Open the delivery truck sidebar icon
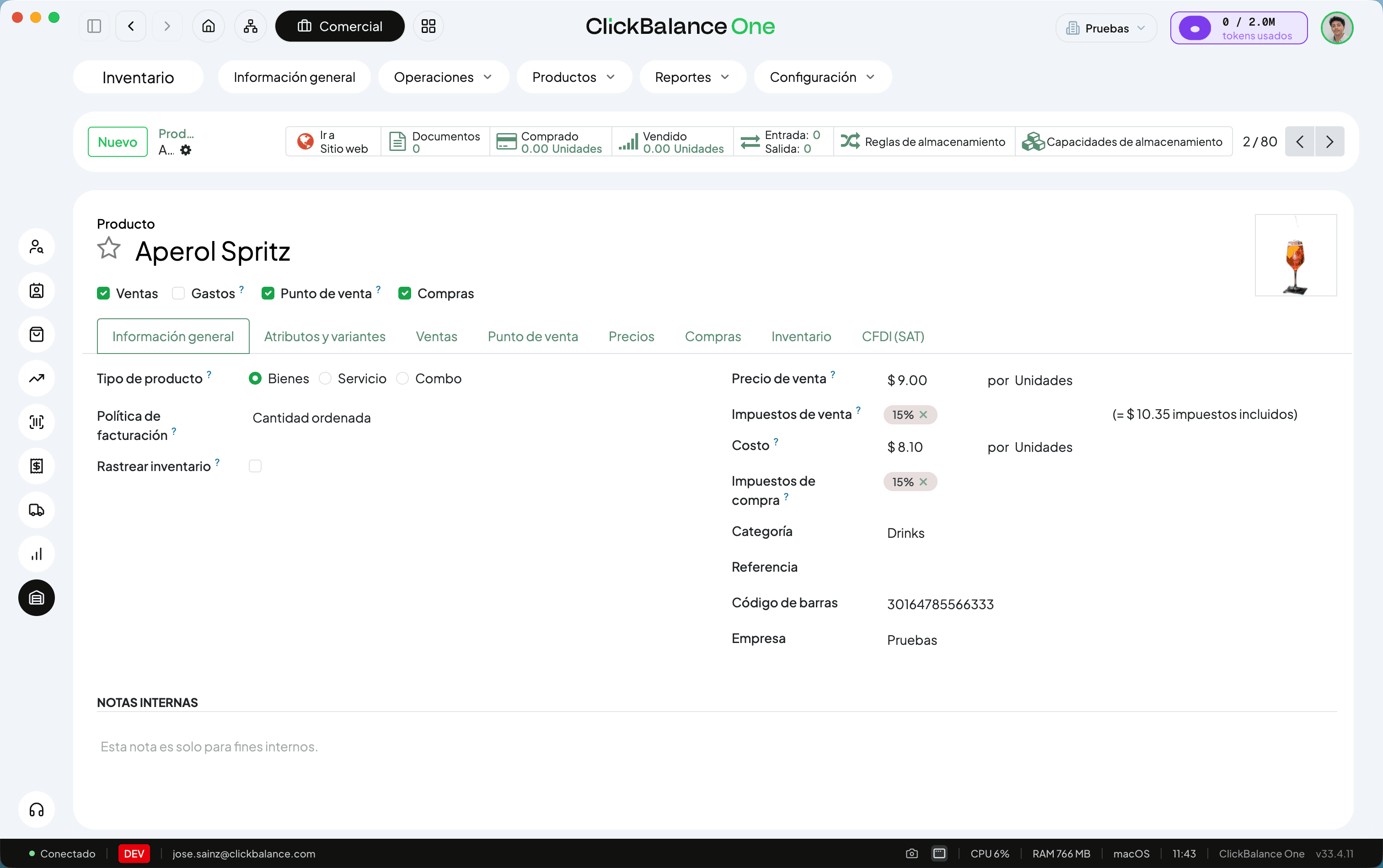 (37, 510)
